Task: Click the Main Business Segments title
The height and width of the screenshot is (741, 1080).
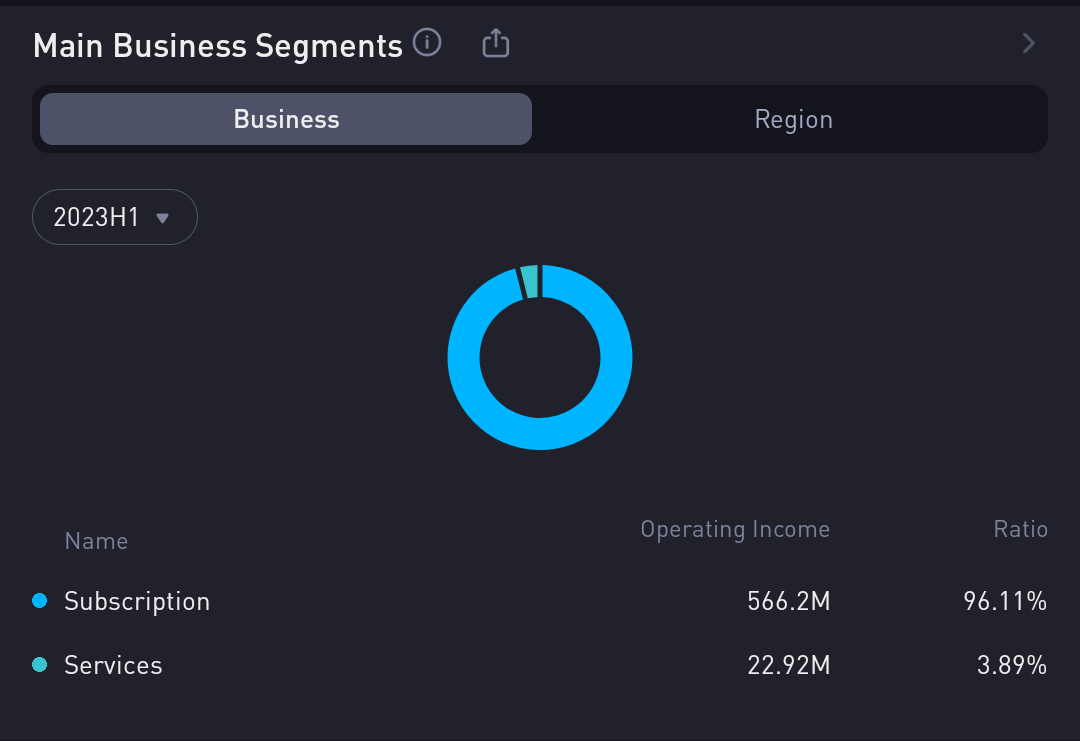Action: (217, 45)
